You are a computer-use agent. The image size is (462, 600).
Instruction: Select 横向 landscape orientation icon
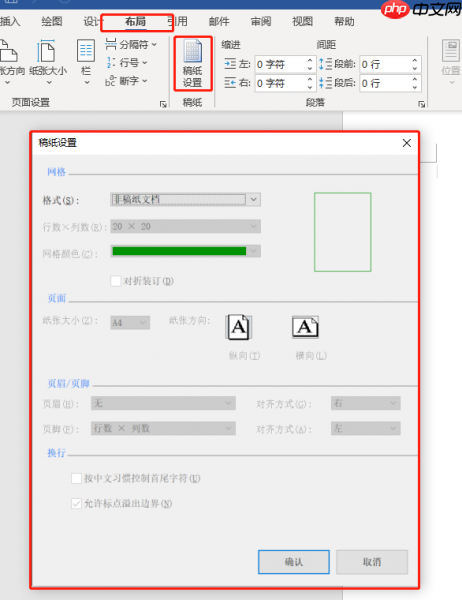(x=305, y=327)
